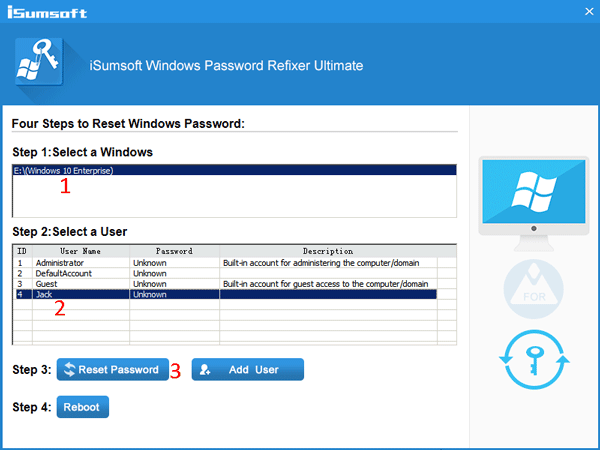Screen dimensions: 600x450
Task: Click the Guest built-in account description
Action: pyautogui.click(x=325, y=284)
